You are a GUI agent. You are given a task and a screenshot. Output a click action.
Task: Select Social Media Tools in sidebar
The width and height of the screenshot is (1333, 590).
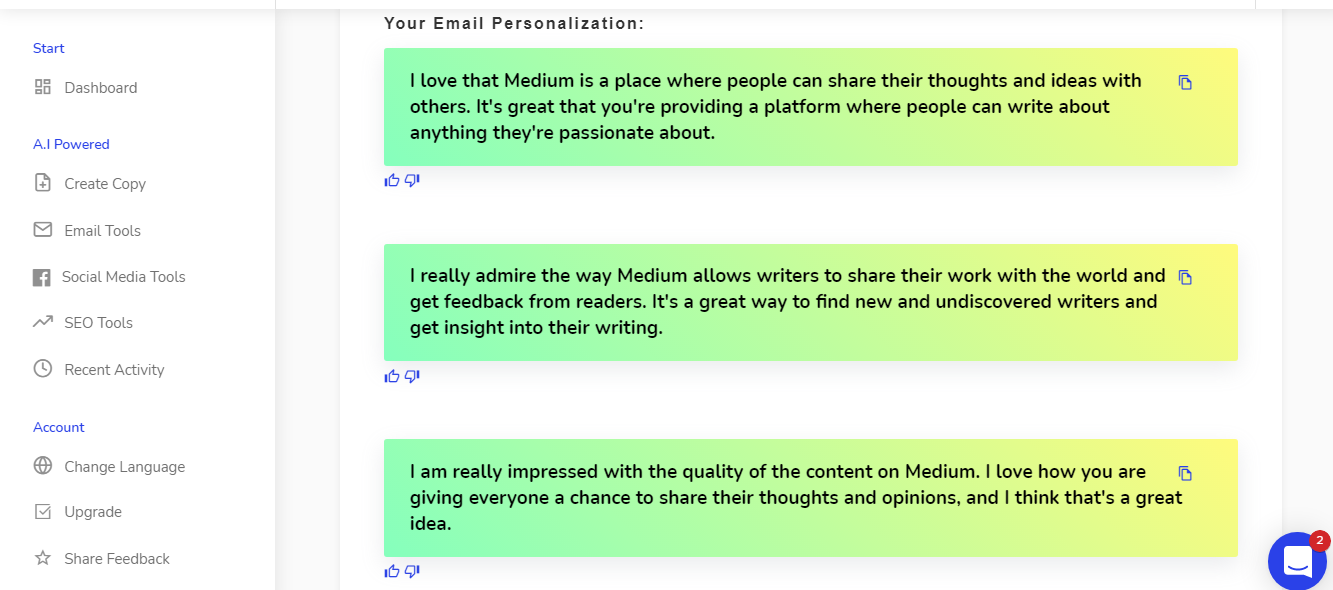[x=123, y=277]
